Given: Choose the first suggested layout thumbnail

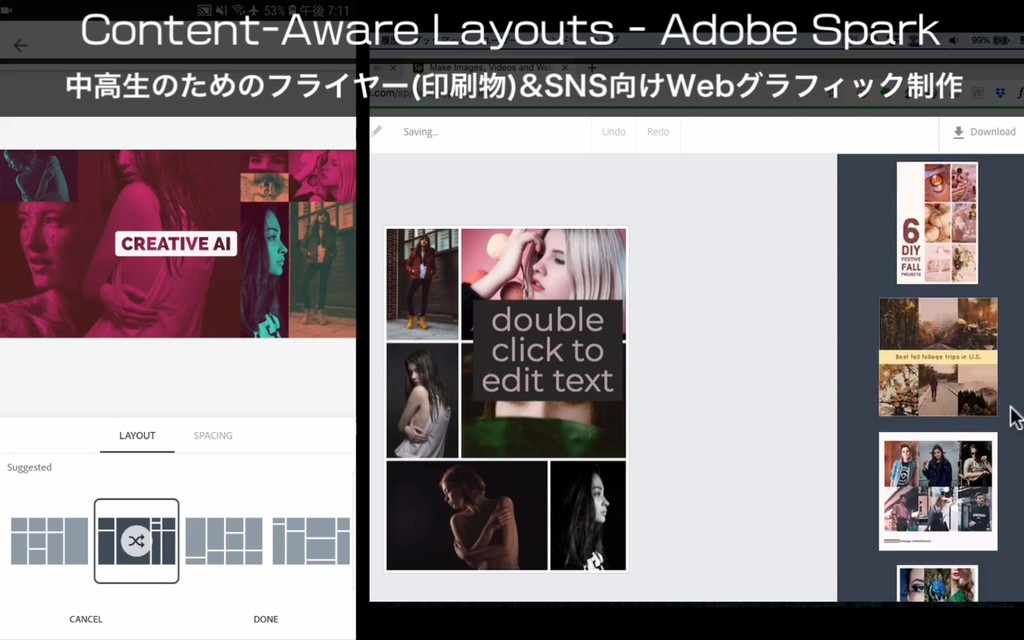Looking at the screenshot, I should click(x=49, y=541).
